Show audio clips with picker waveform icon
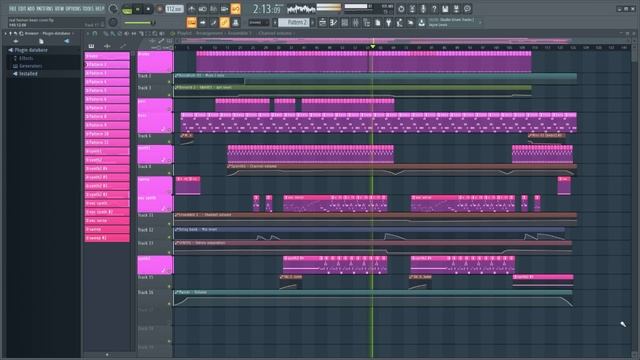 (x=107, y=46)
